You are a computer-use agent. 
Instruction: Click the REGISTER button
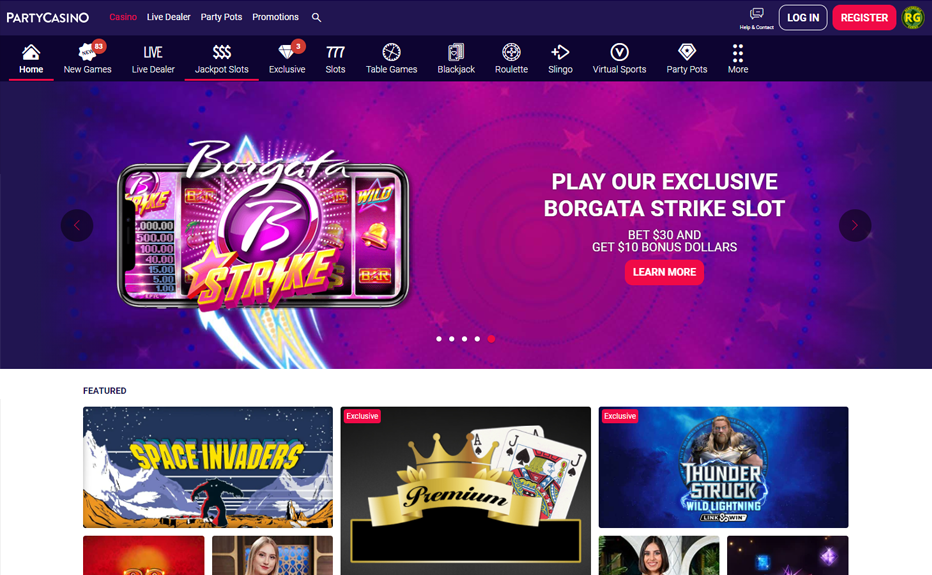[x=864, y=18]
